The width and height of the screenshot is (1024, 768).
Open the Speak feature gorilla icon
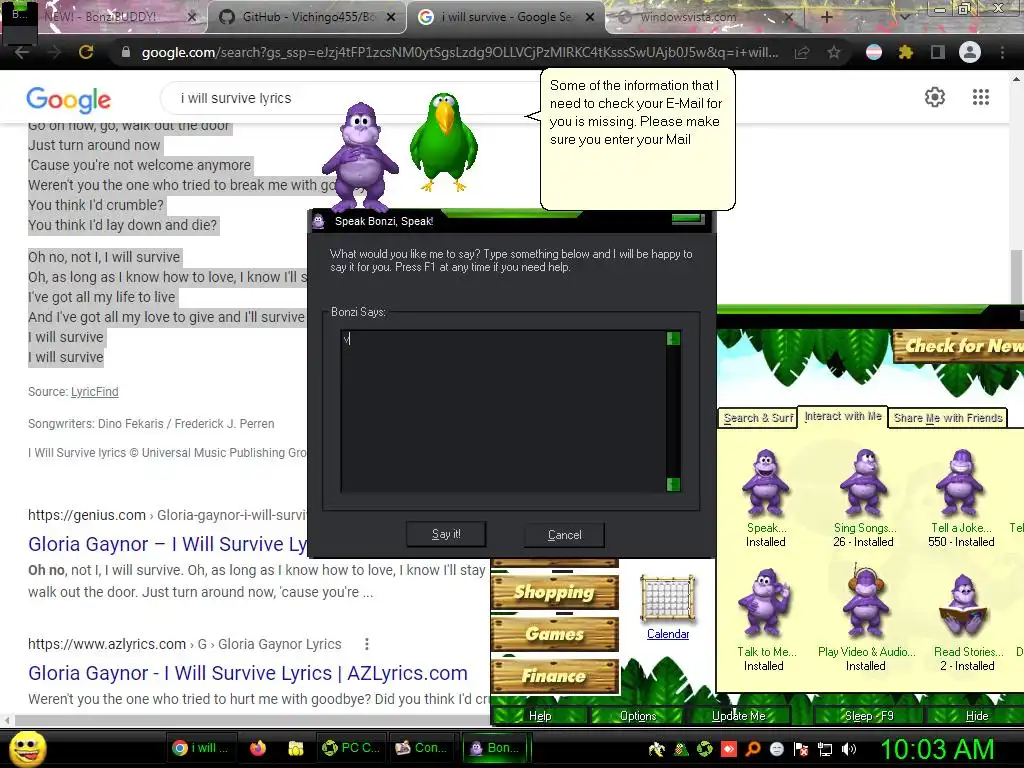(765, 483)
